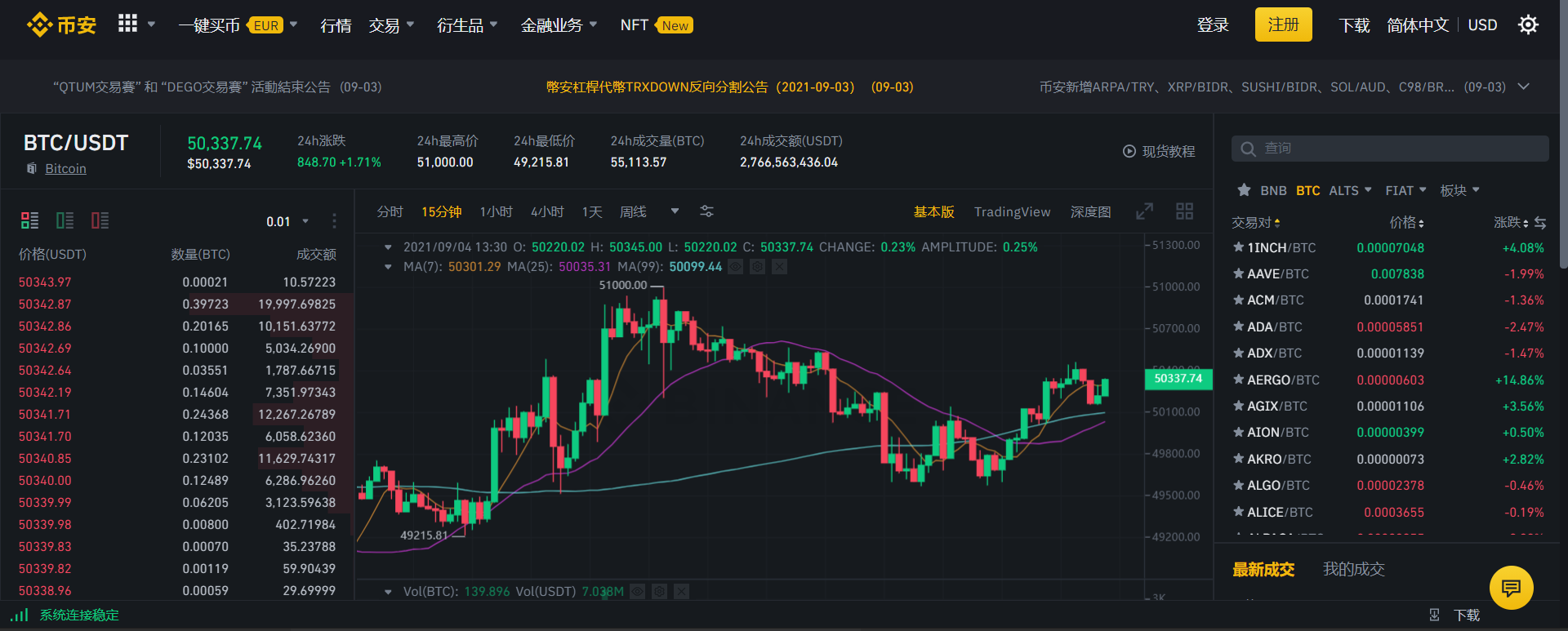Hide the Vol indicator with eye icon
Viewport: 1568px width, 631px height.
click(638, 591)
